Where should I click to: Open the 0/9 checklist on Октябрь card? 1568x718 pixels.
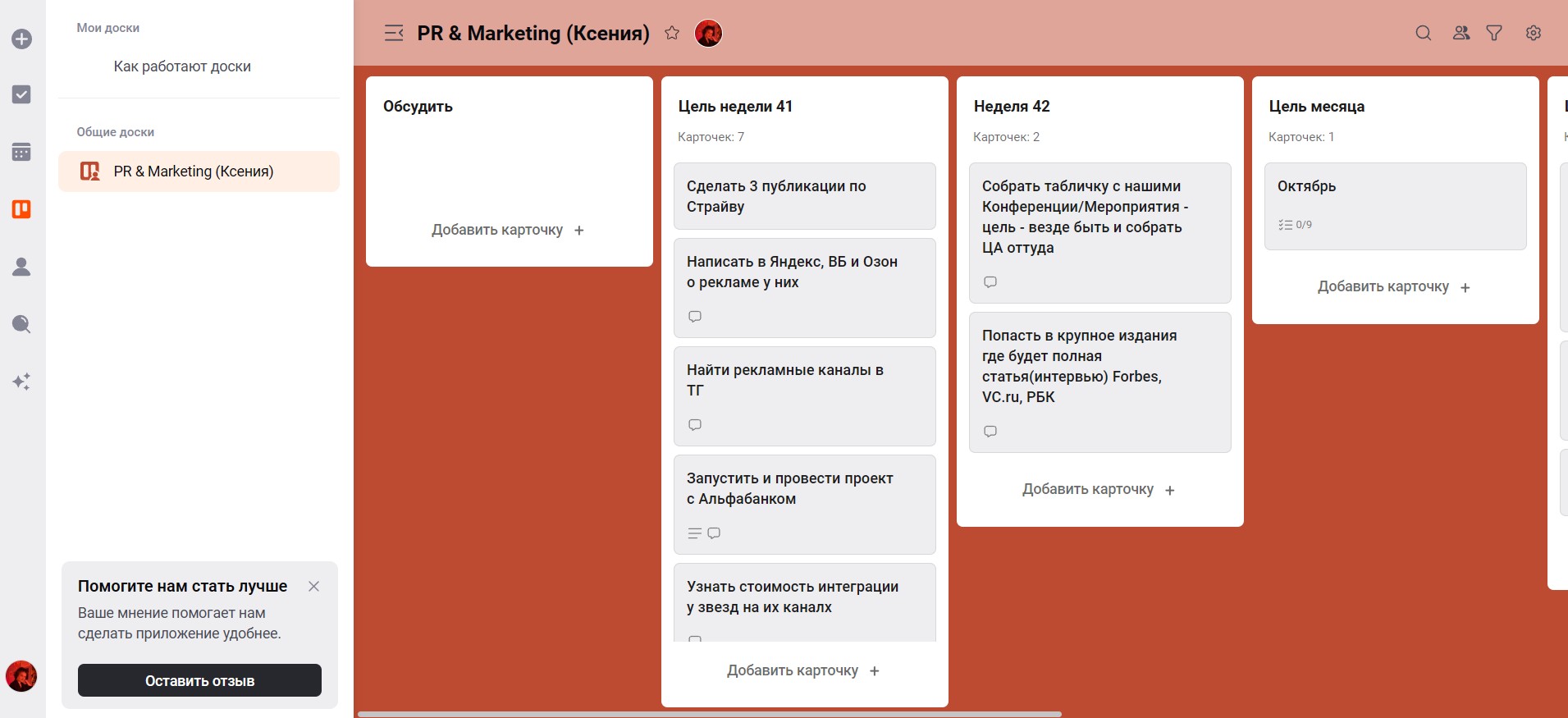pyautogui.click(x=1295, y=225)
